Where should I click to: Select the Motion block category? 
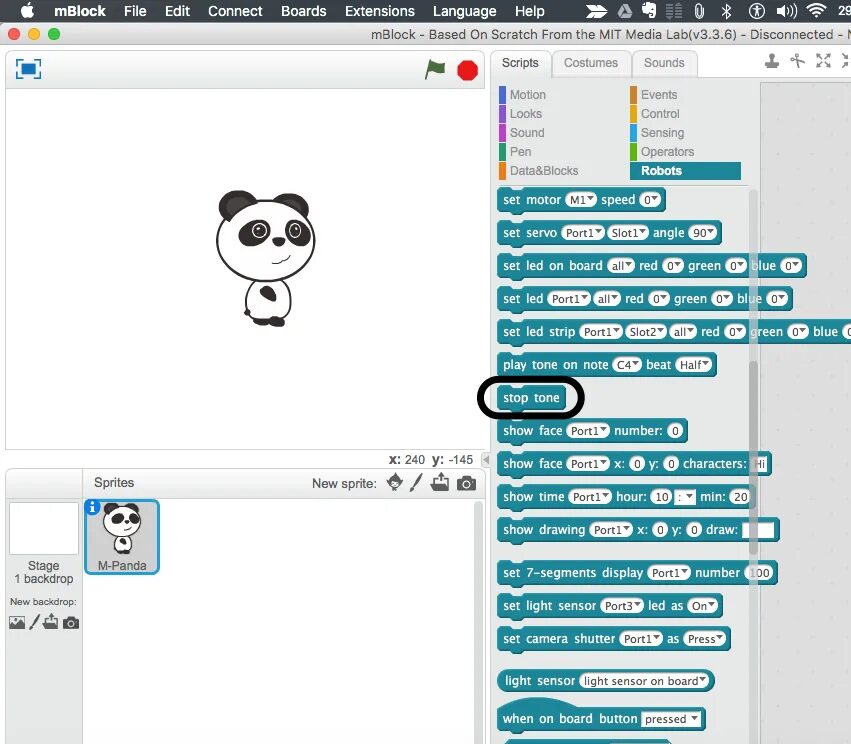pyautogui.click(x=528, y=95)
